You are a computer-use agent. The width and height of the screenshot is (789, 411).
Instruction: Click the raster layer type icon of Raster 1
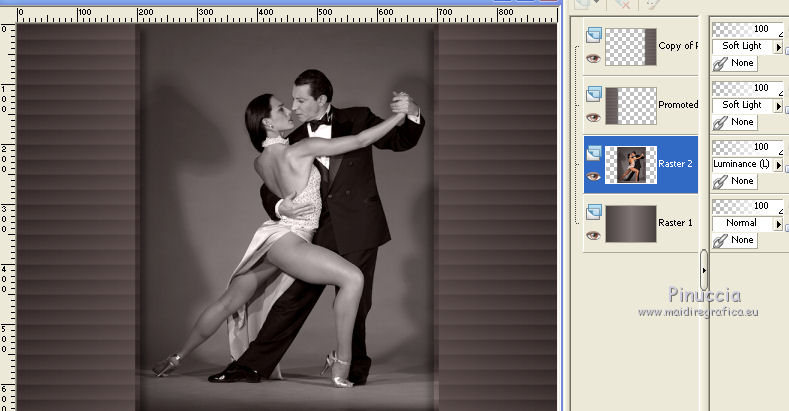point(594,211)
